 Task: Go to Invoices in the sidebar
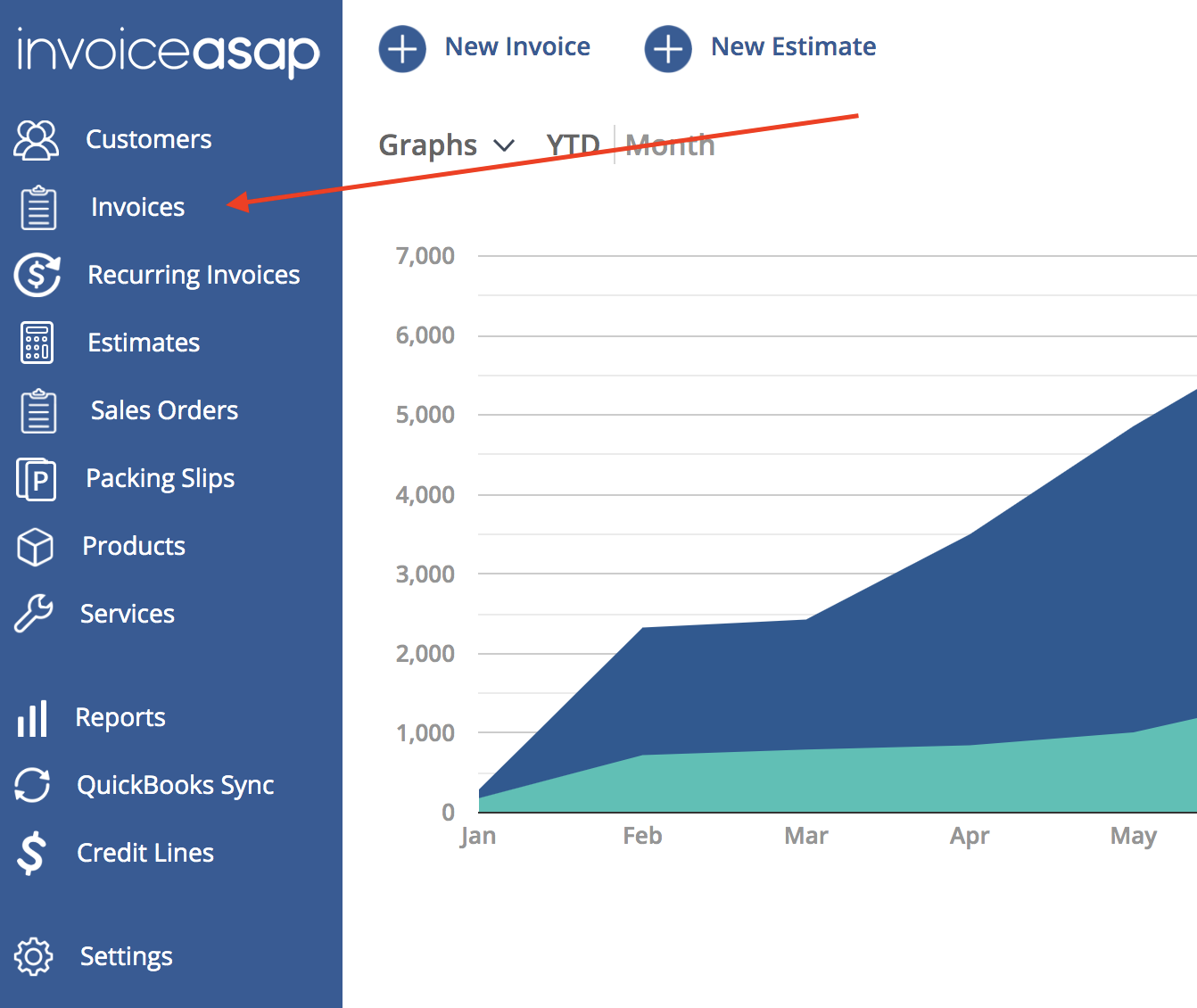(x=138, y=207)
